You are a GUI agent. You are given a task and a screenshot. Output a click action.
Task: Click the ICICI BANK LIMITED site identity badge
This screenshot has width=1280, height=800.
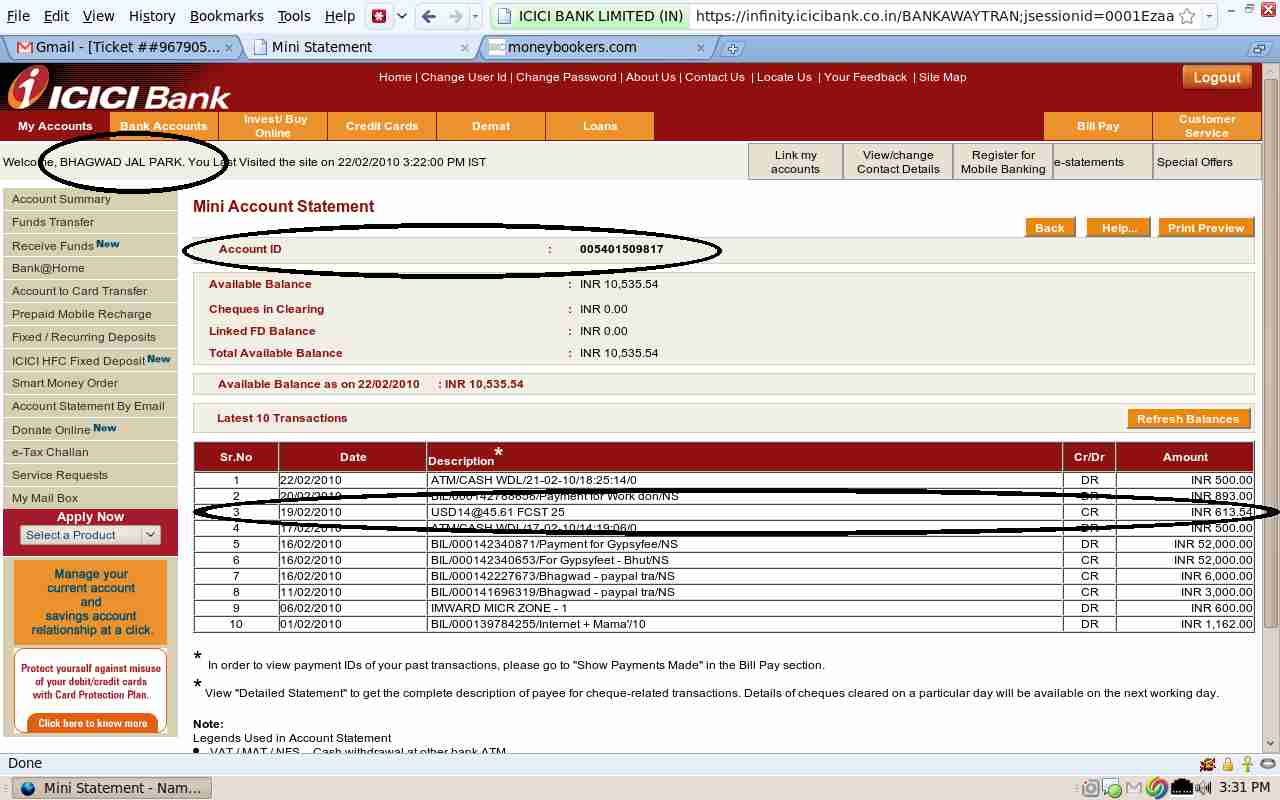[589, 16]
